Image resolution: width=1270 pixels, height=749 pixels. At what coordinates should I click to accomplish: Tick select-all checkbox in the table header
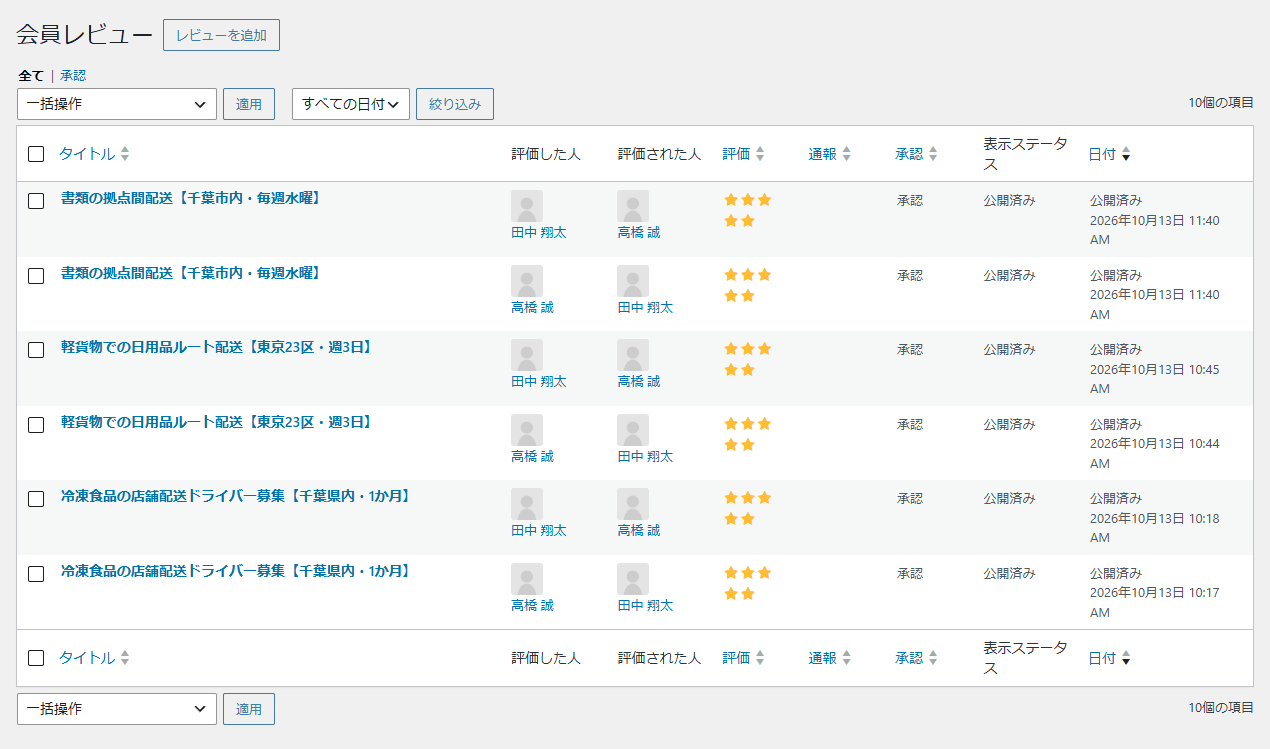point(36,154)
